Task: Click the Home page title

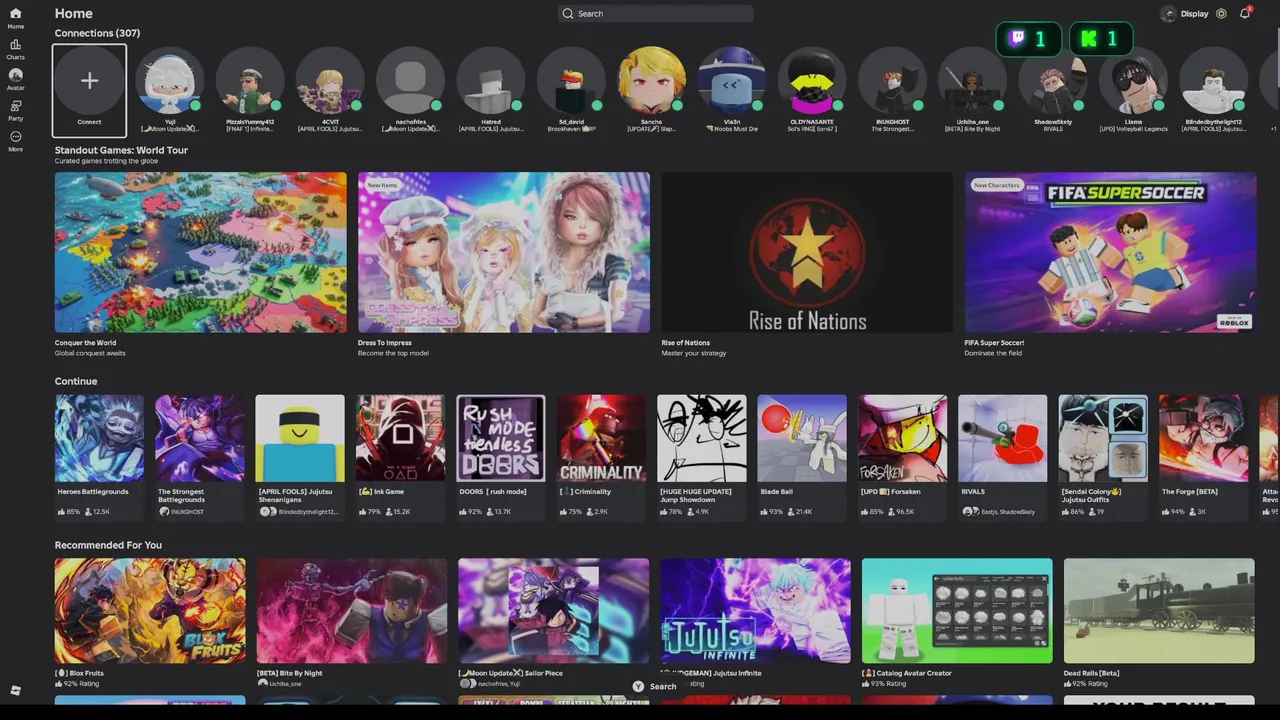Action: (x=74, y=13)
